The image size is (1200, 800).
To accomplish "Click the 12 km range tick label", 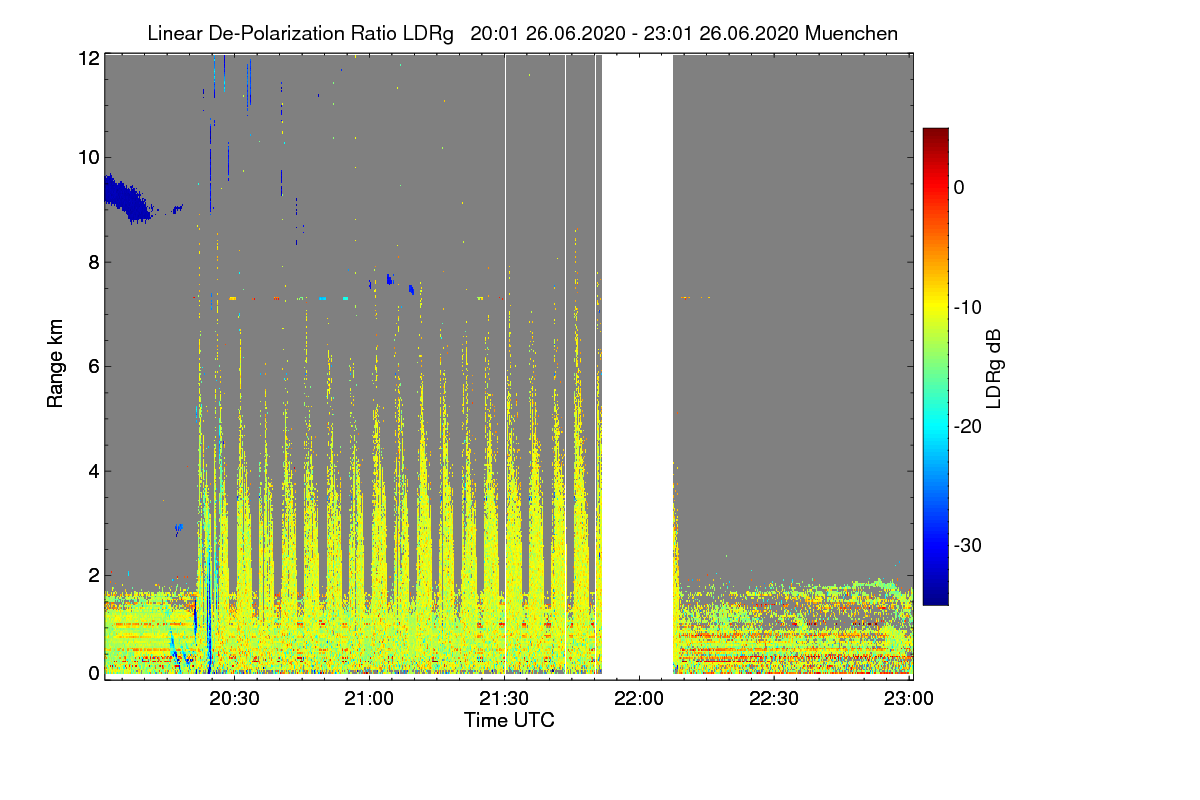I will pyautogui.click(x=89, y=58).
